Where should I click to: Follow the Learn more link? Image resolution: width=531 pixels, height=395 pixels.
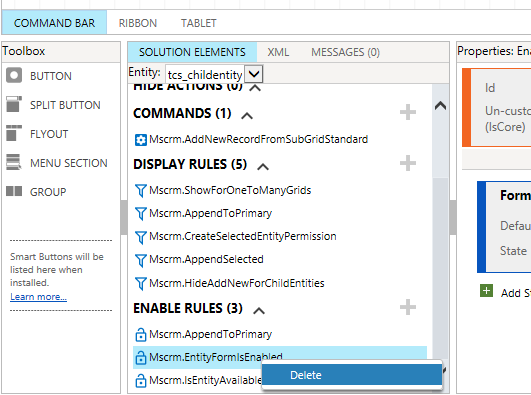click(x=38, y=297)
